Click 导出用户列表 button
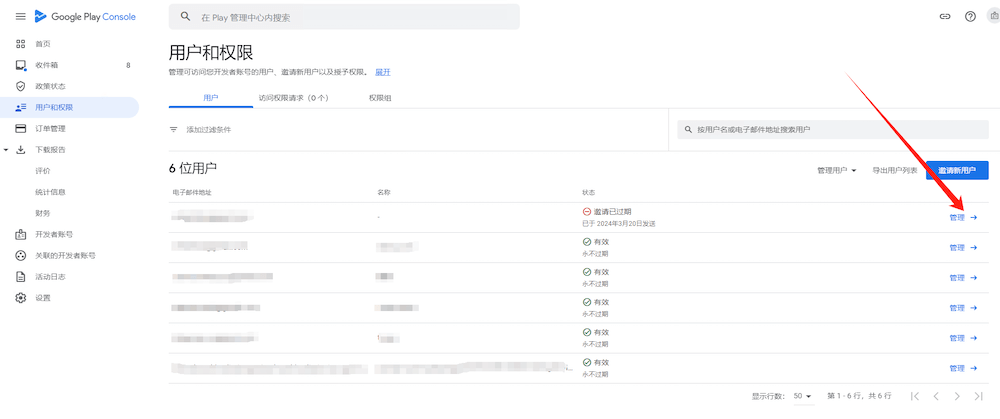 (x=894, y=171)
